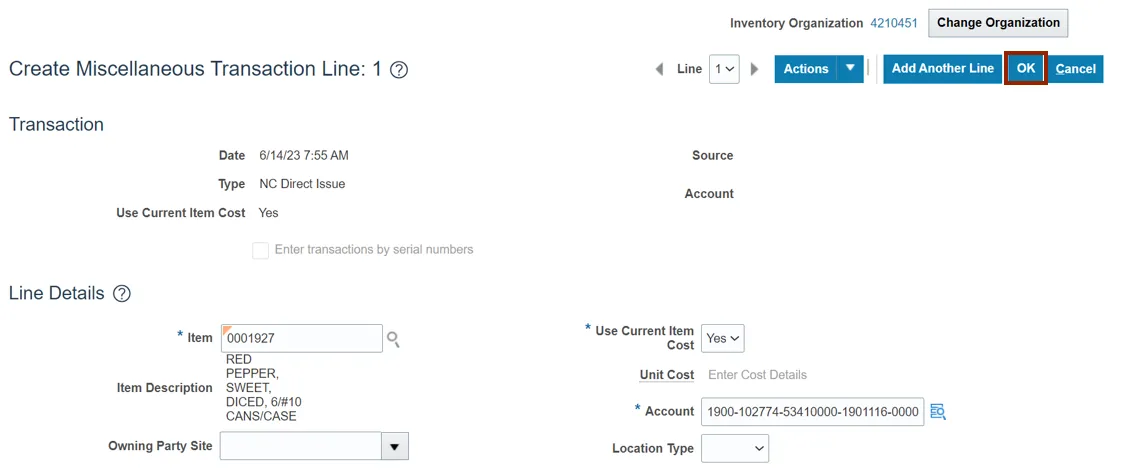Viewport: 1122px width, 475px height.
Task: Toggle Enter transactions by serial numbers checkbox
Action: (261, 250)
